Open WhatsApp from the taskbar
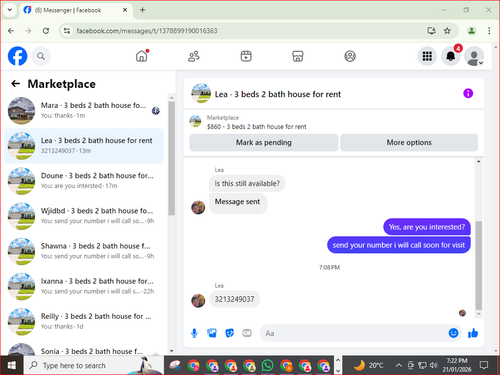Image resolution: width=500 pixels, height=375 pixels. 268,365
